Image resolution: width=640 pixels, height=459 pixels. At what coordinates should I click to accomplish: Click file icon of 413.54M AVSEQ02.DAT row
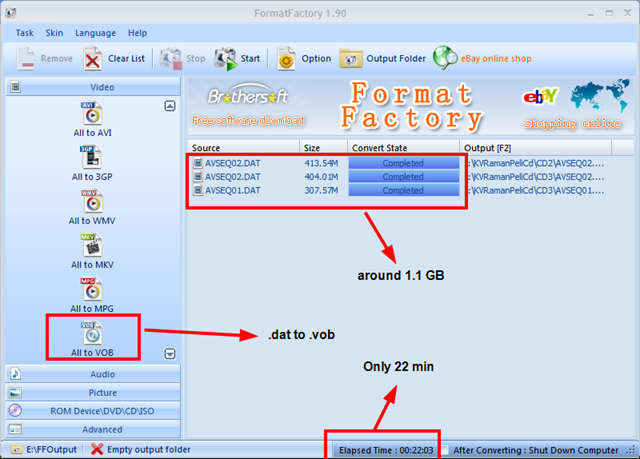point(198,163)
